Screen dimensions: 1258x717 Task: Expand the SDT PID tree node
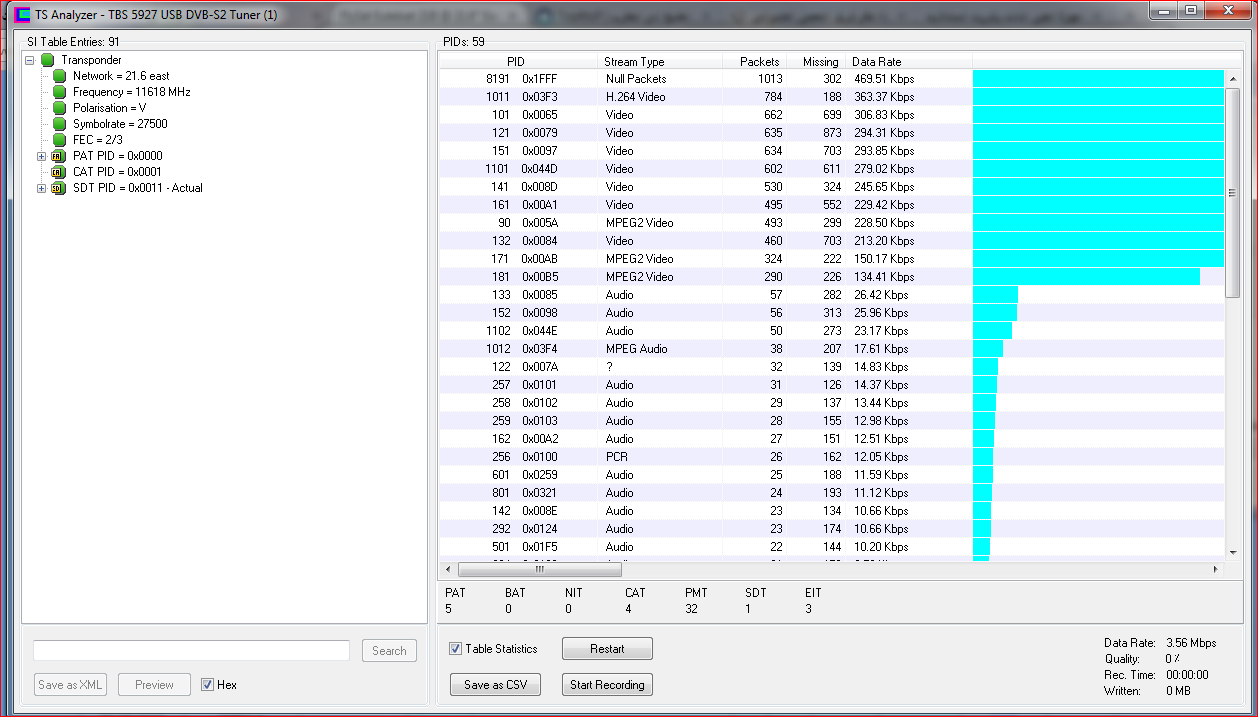[x=41, y=188]
